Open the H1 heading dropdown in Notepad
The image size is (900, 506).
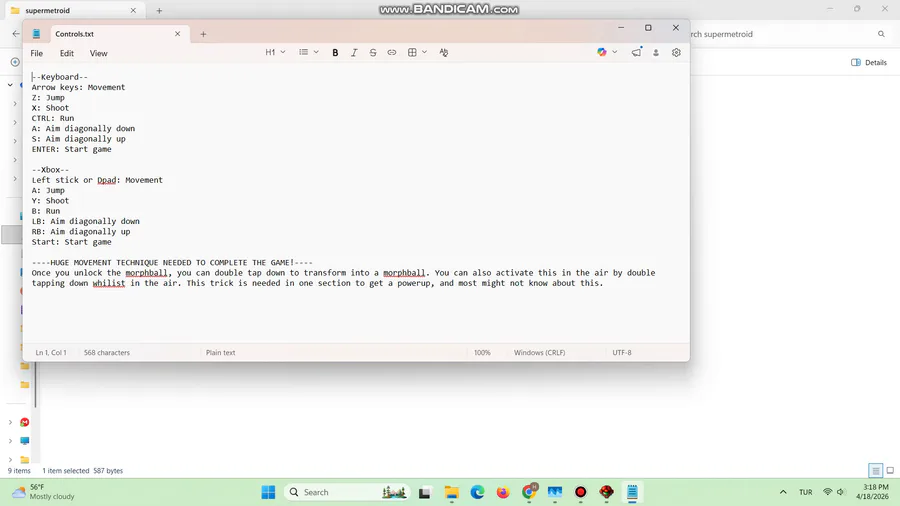(275, 52)
